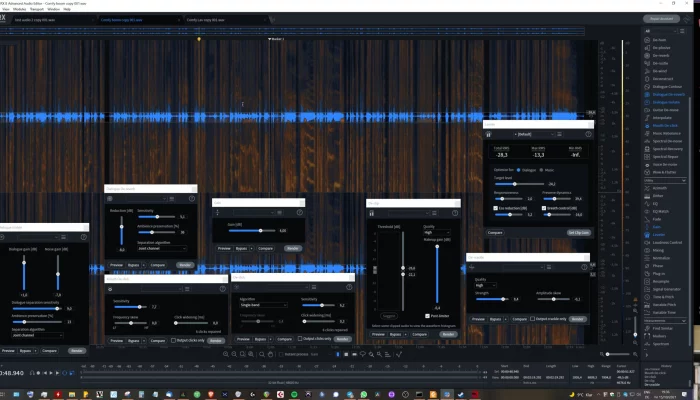Open the De-hum module
The image size is (700, 400).
(658, 40)
